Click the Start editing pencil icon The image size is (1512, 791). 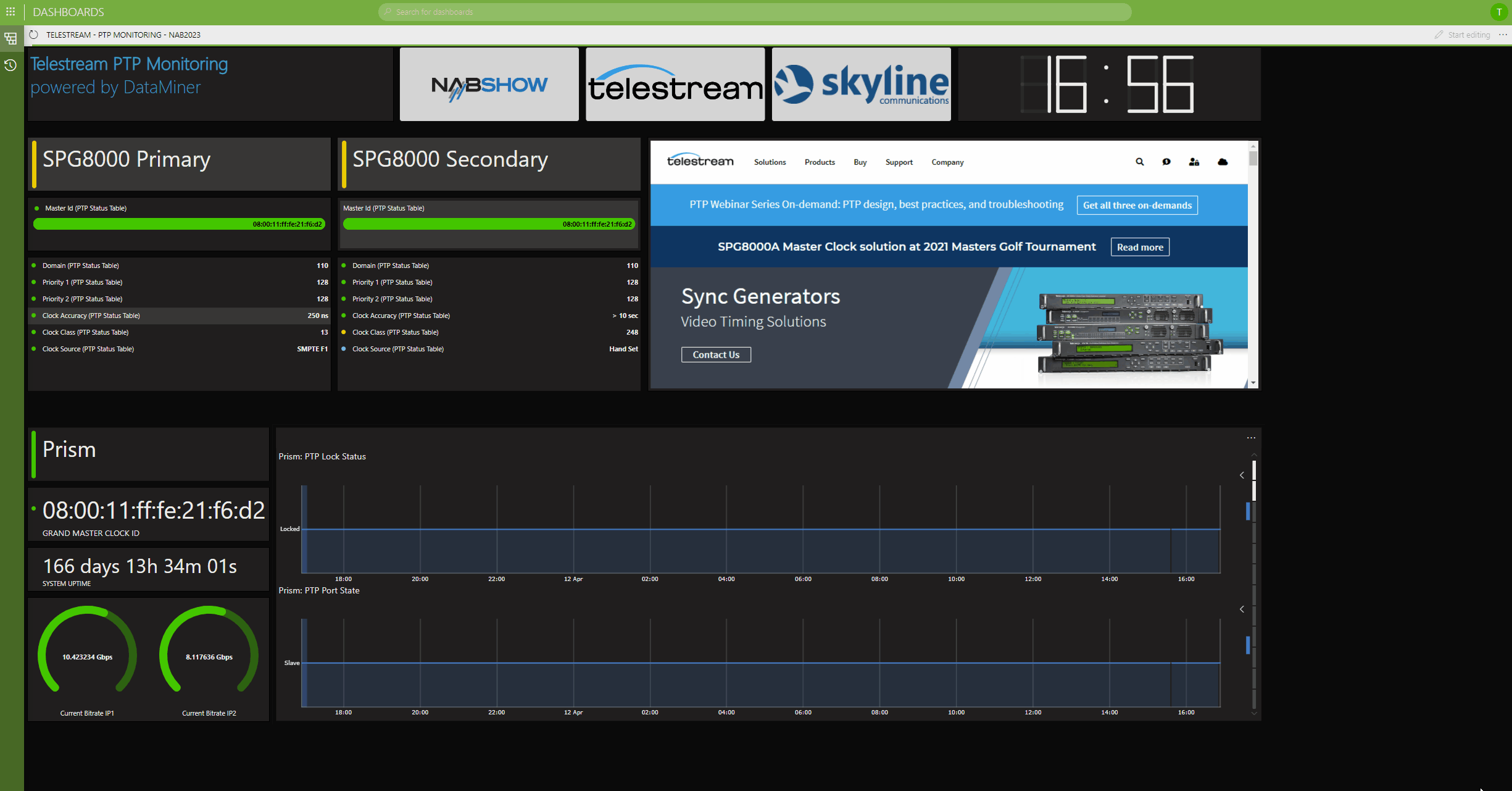[x=1439, y=35]
